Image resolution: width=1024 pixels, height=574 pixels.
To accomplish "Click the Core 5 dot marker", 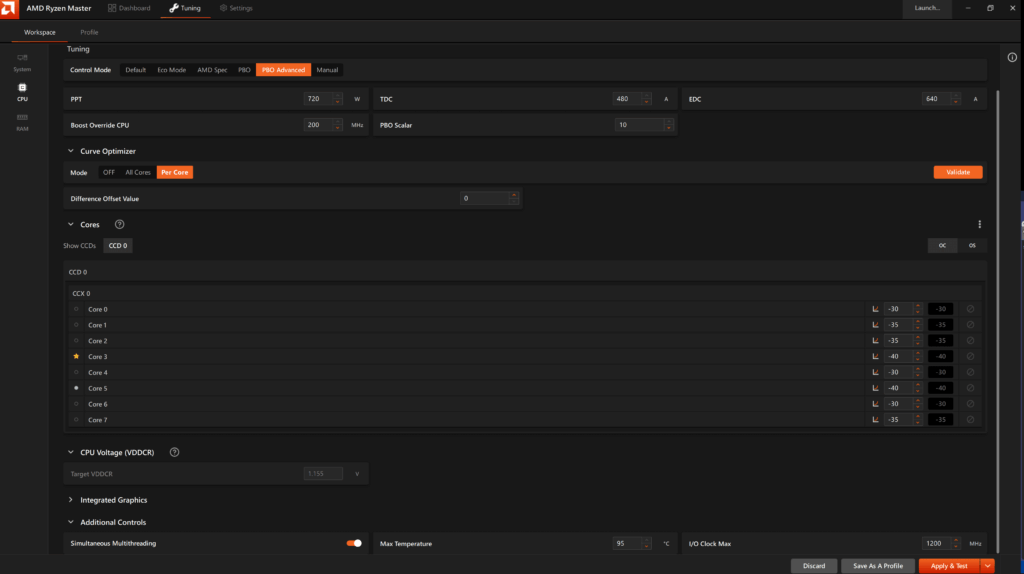I will 76,388.
